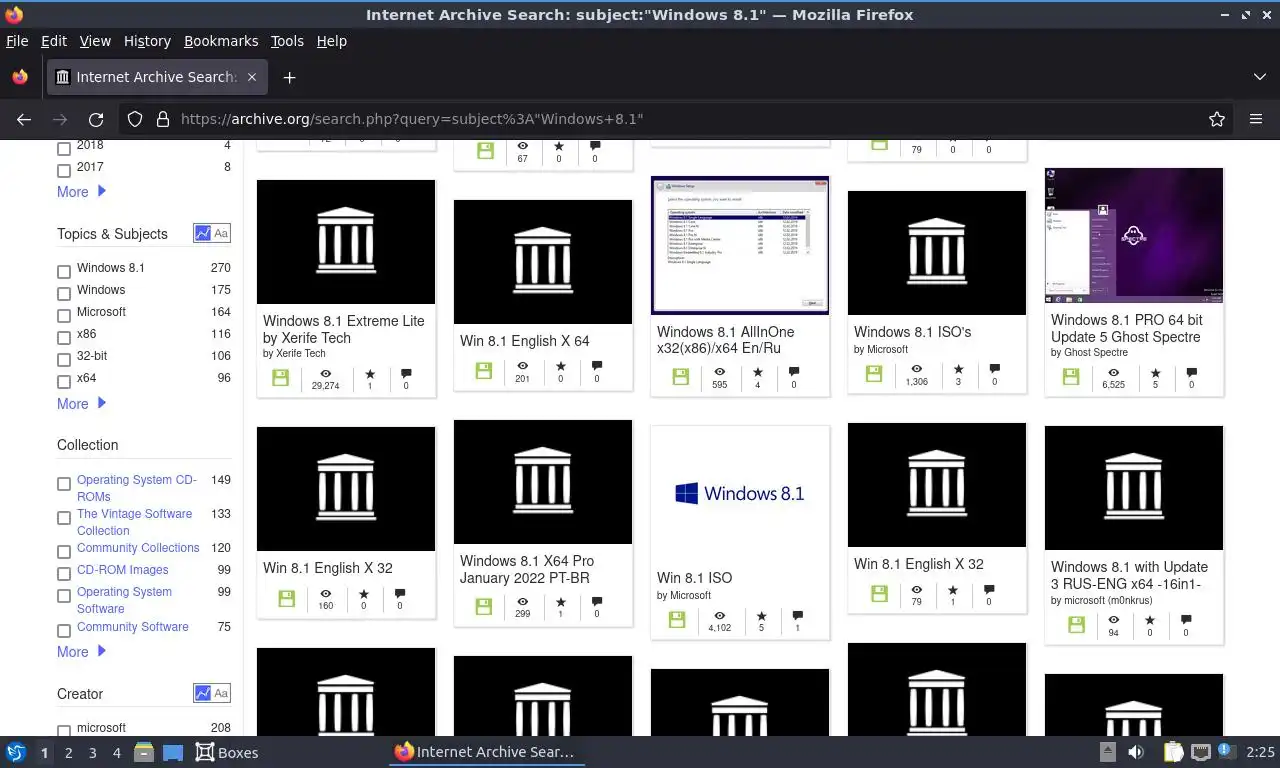Check the CD-ROM Images collection checkbox

pyautogui.click(x=64, y=573)
